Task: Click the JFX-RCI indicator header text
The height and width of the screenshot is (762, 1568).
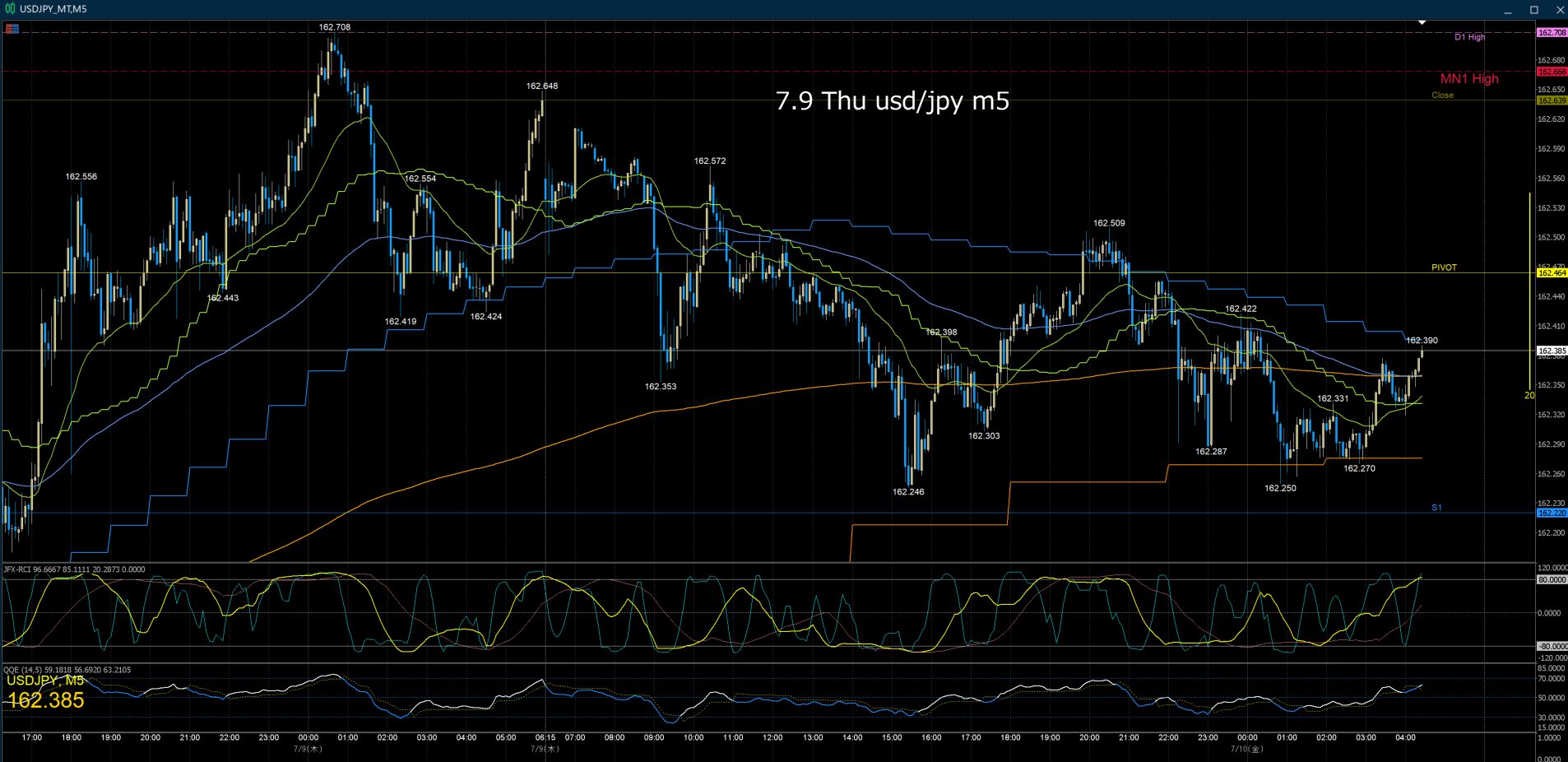Action: point(75,569)
